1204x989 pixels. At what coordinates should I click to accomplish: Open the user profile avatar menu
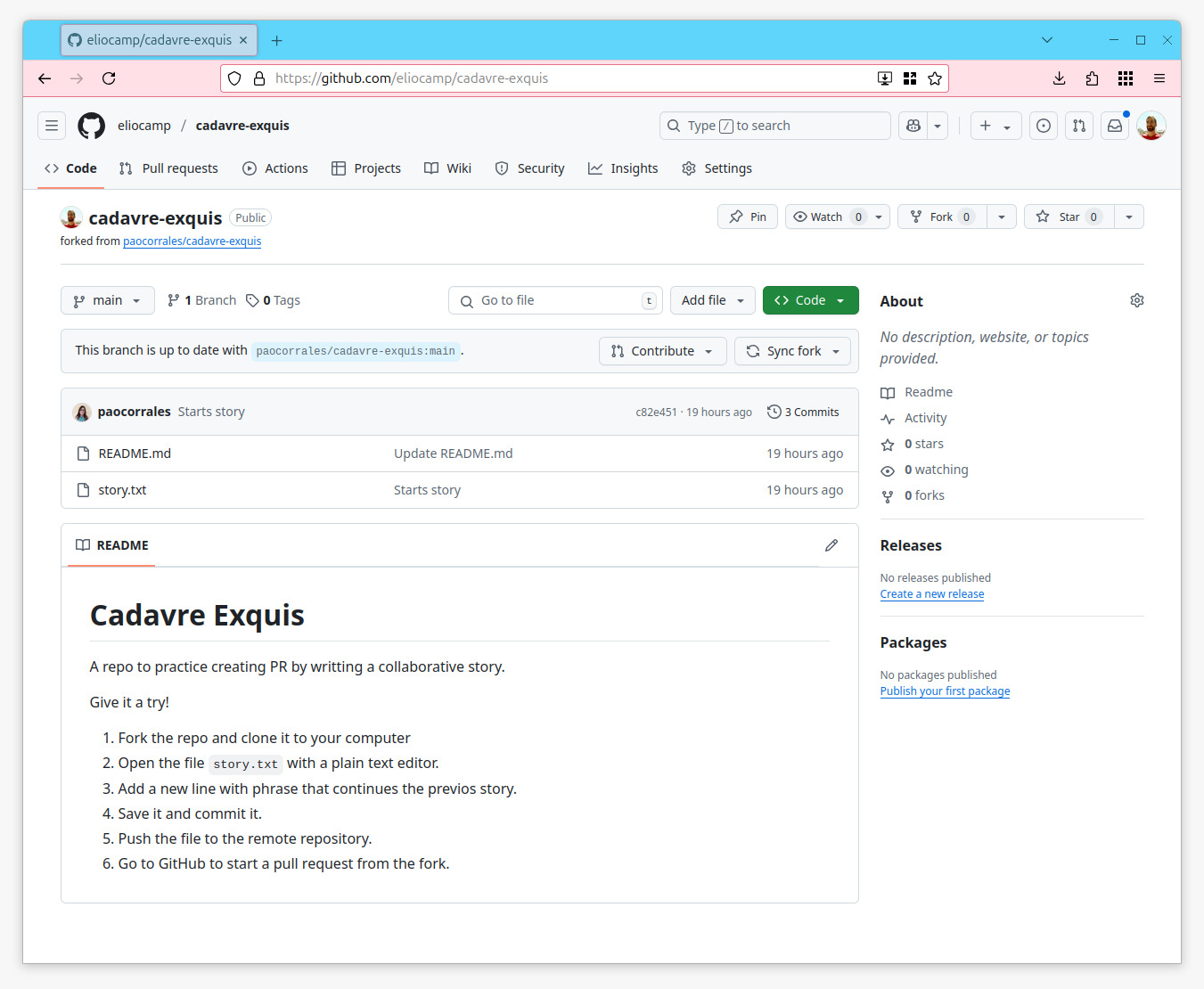coord(1151,126)
